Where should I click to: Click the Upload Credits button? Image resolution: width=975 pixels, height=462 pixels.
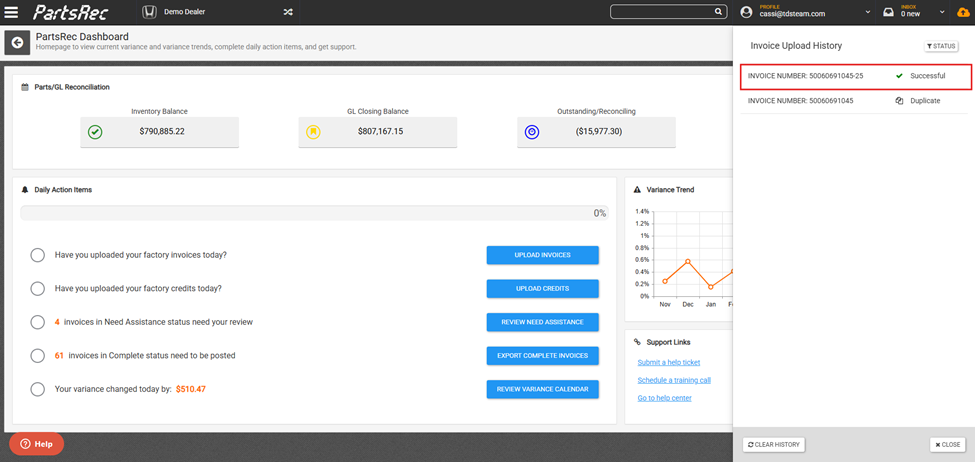point(542,289)
